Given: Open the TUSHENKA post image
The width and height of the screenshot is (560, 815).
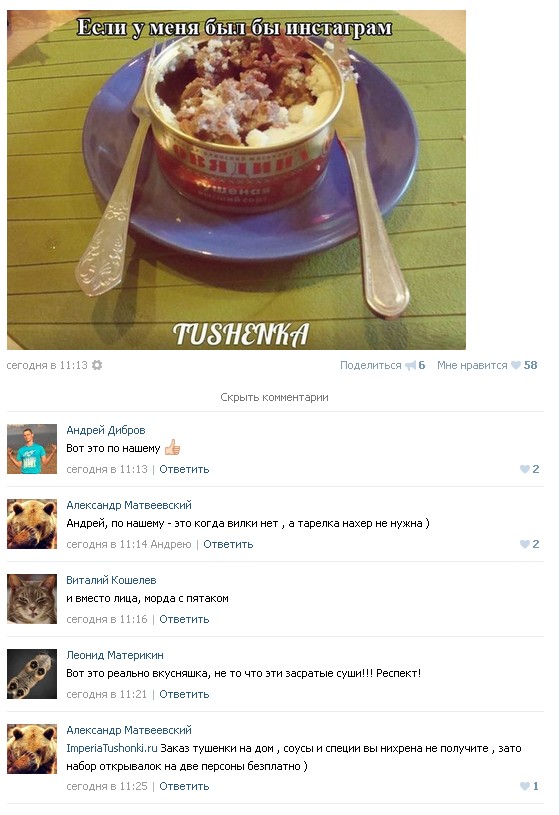Looking at the screenshot, I should tap(236, 180).
